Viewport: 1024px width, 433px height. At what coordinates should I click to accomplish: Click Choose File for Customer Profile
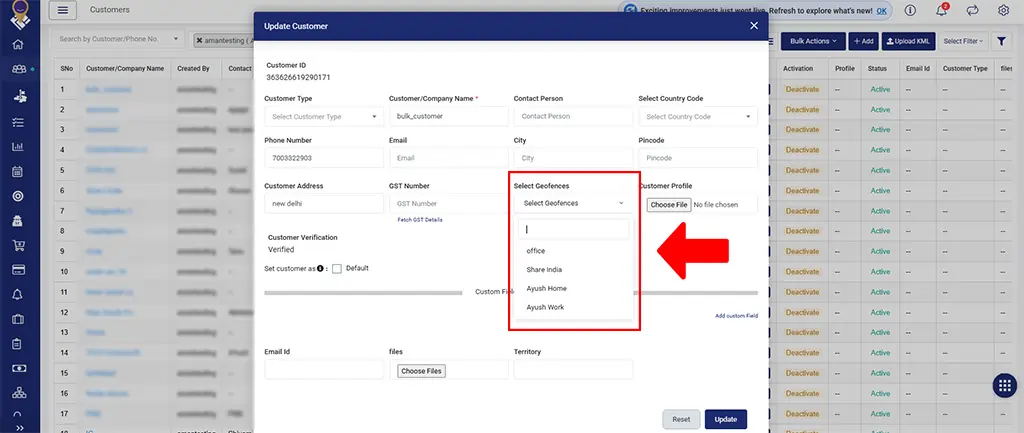coord(669,205)
